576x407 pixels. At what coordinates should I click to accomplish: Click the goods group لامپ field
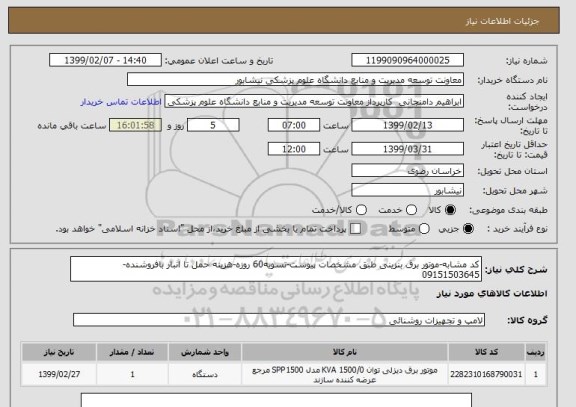(279, 320)
